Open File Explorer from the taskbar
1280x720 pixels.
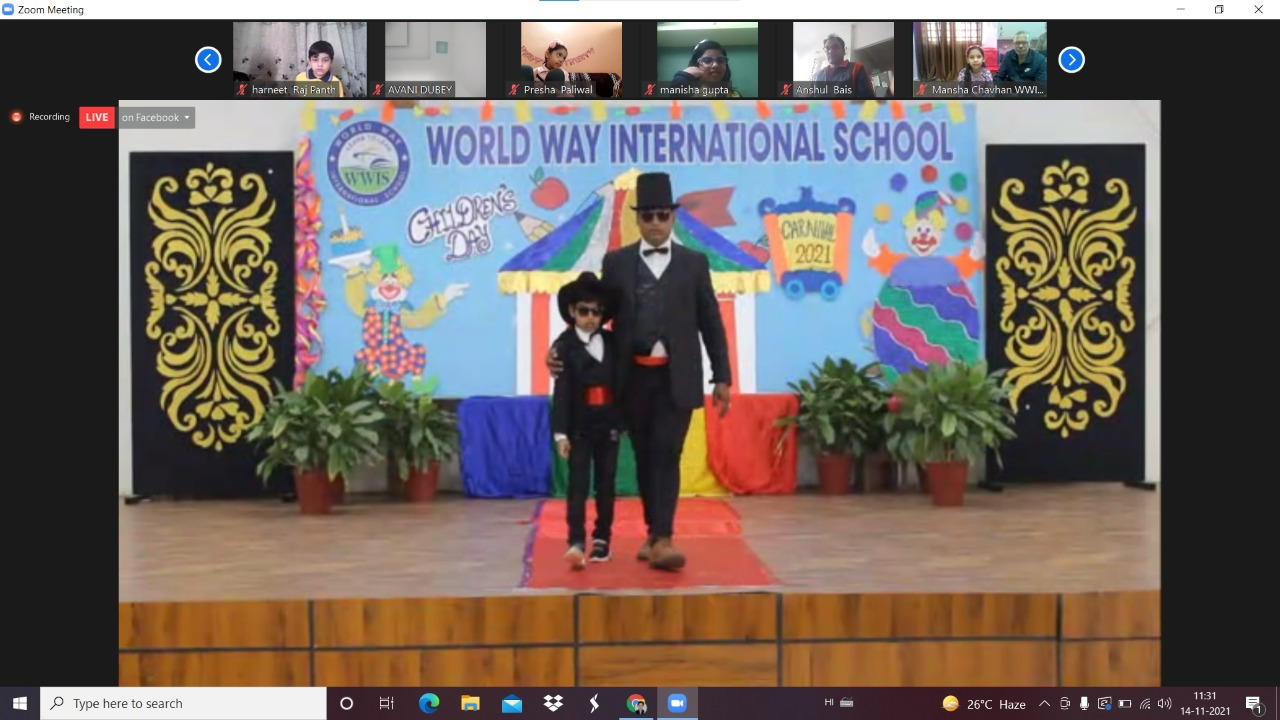[470, 703]
